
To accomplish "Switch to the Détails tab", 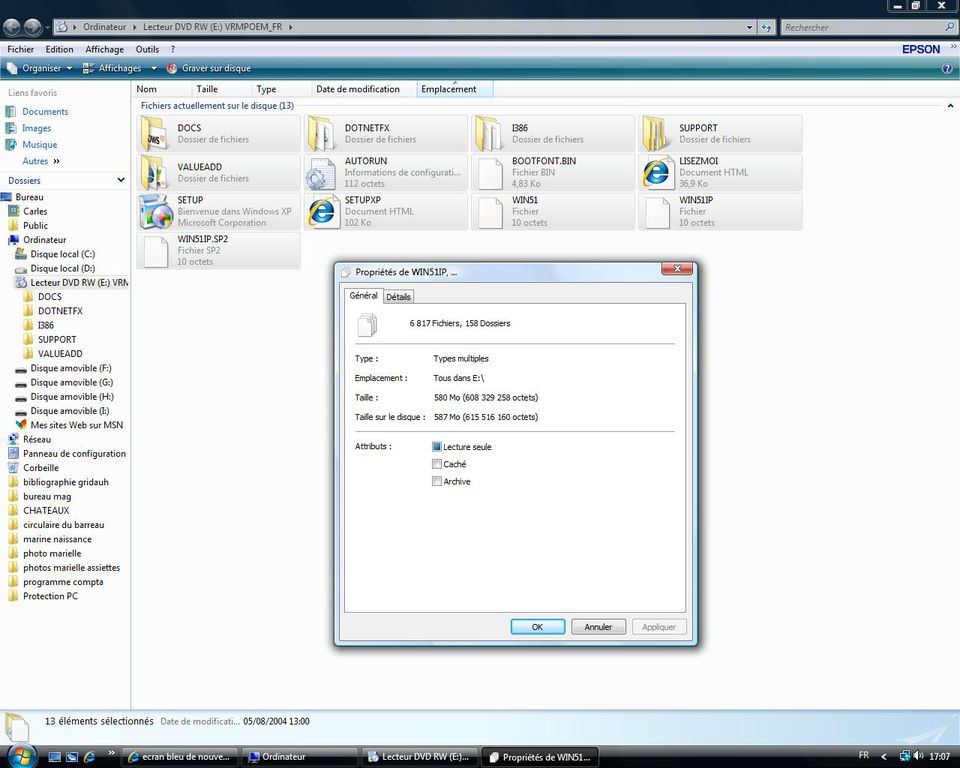I will 398,297.
